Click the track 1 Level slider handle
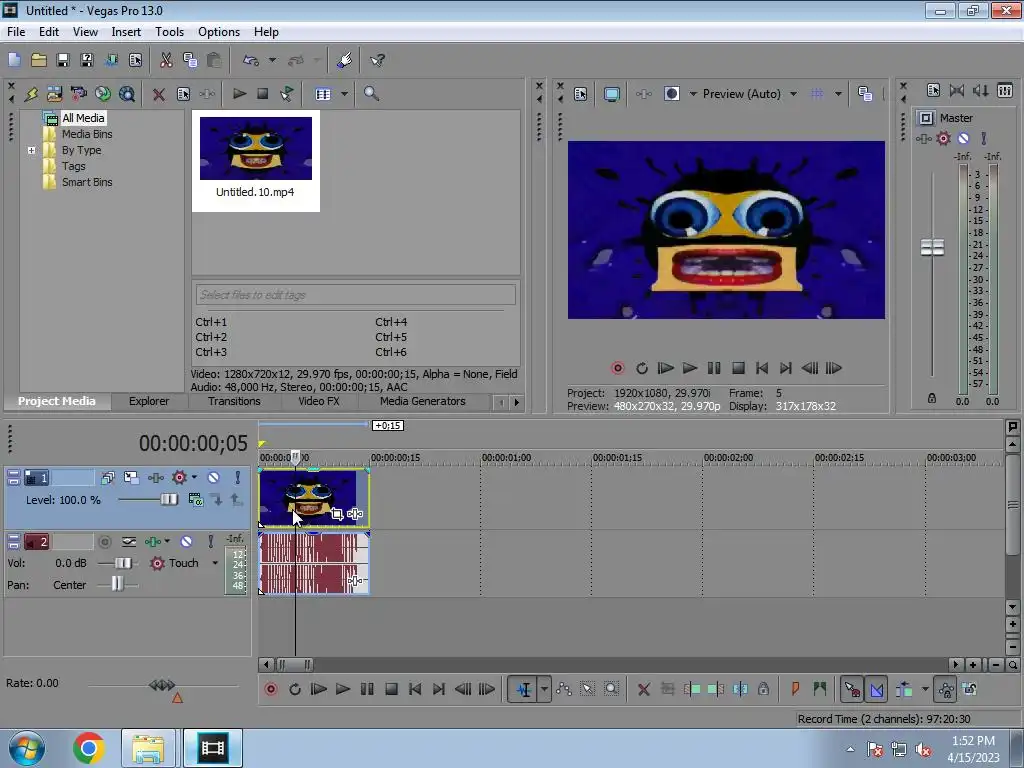 (169, 500)
